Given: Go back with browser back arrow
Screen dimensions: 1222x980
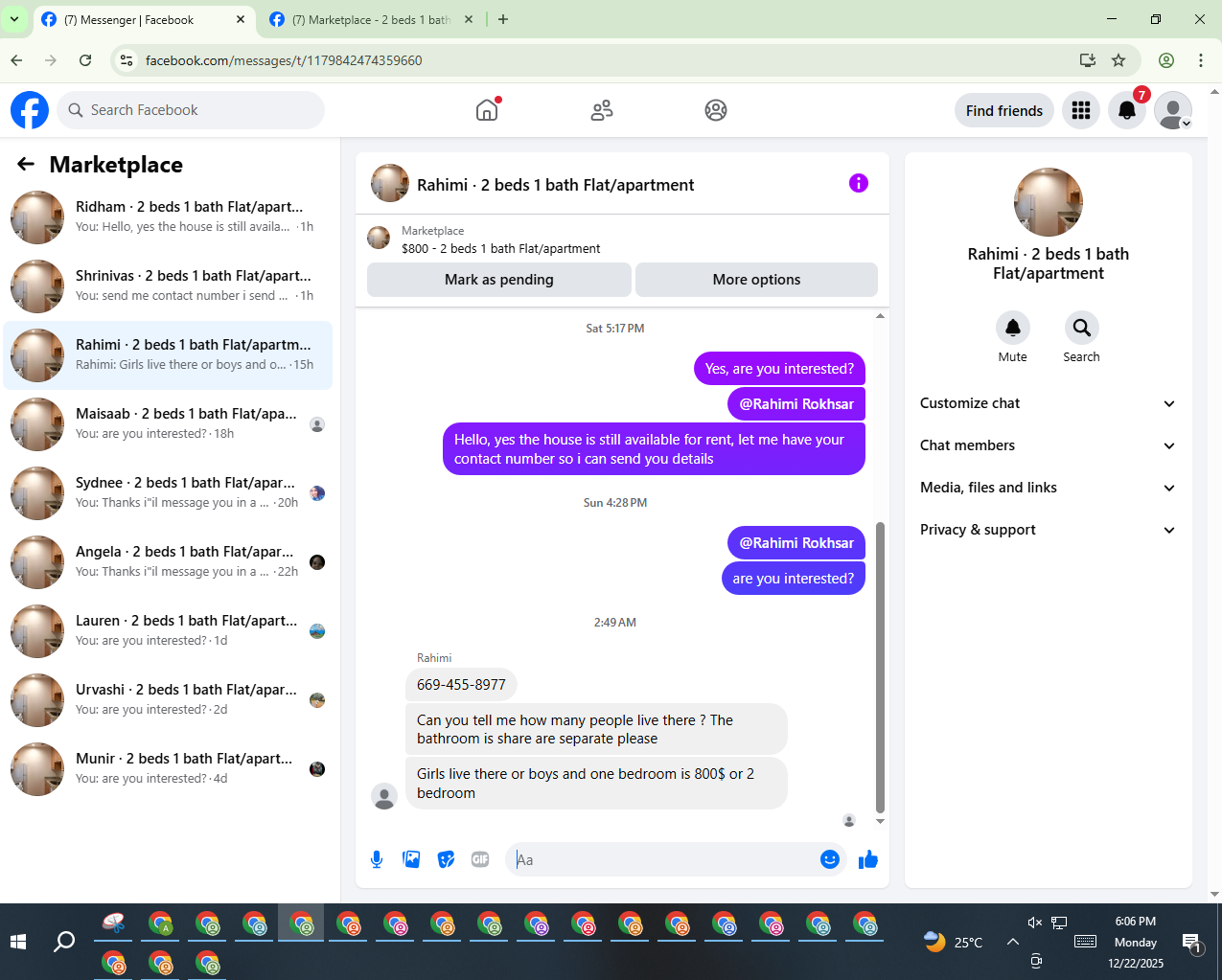Looking at the screenshot, I should point(16,60).
